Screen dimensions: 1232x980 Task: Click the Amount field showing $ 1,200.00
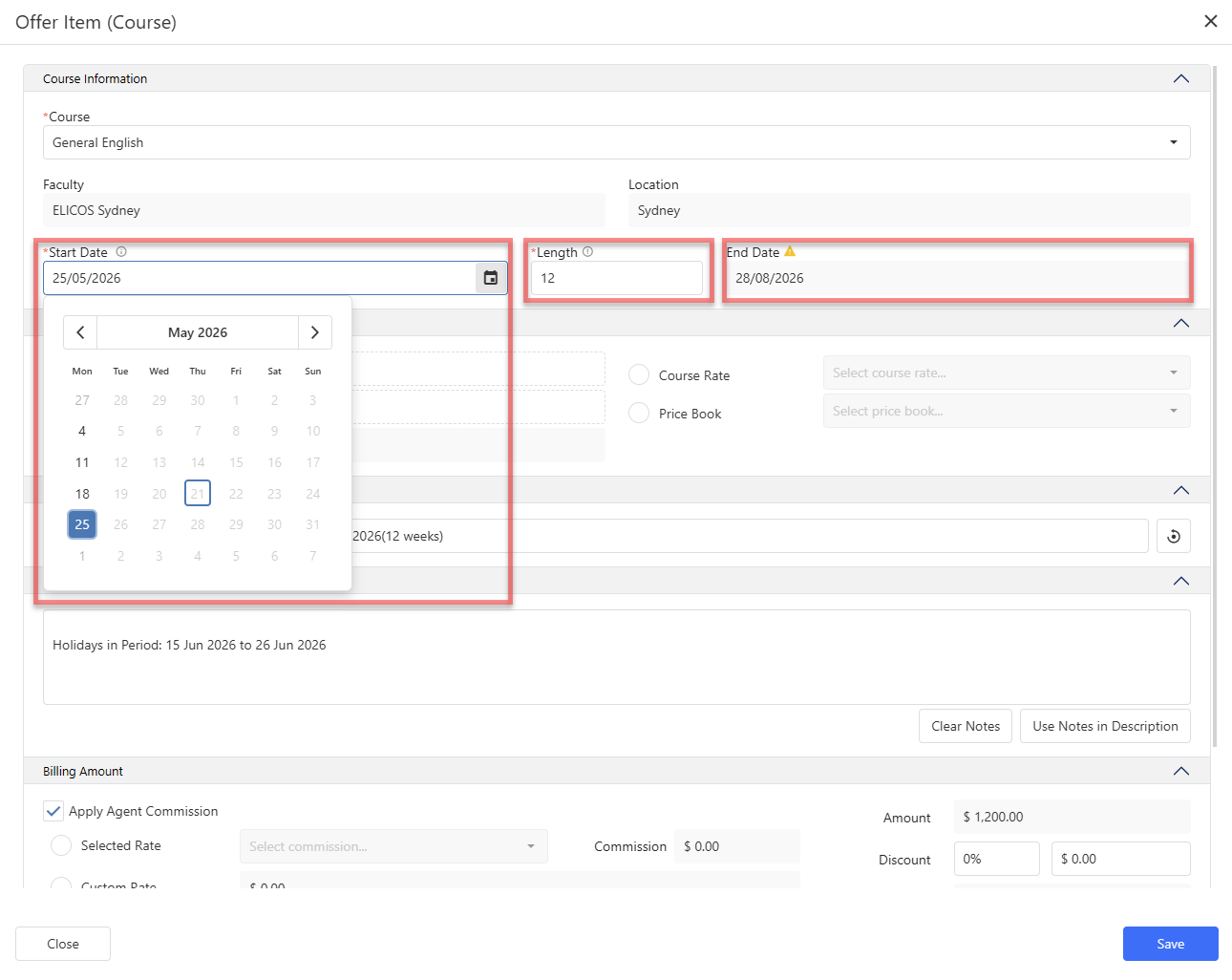[1073, 817]
